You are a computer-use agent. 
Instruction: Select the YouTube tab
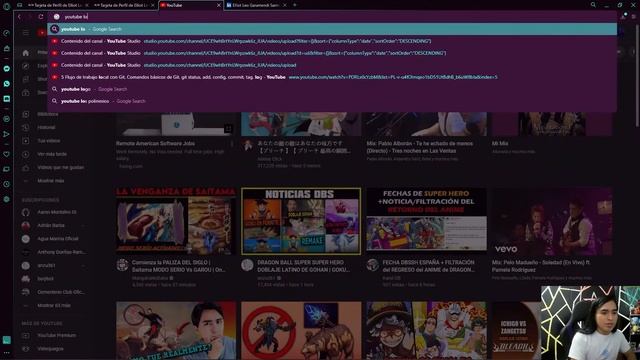tap(190, 5)
